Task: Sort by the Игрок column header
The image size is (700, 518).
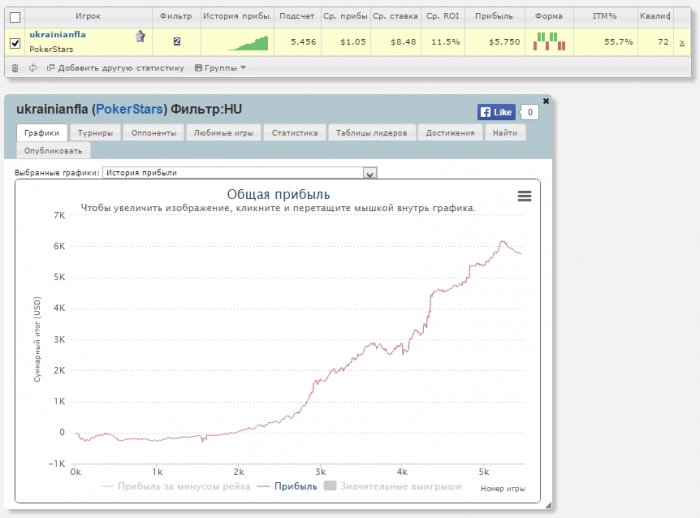Action: point(88,16)
